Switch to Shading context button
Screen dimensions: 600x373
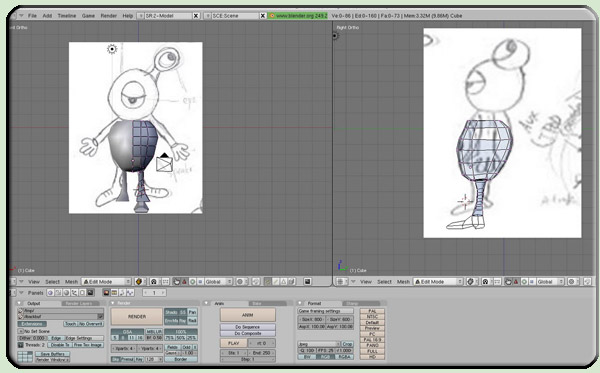click(x=66, y=293)
